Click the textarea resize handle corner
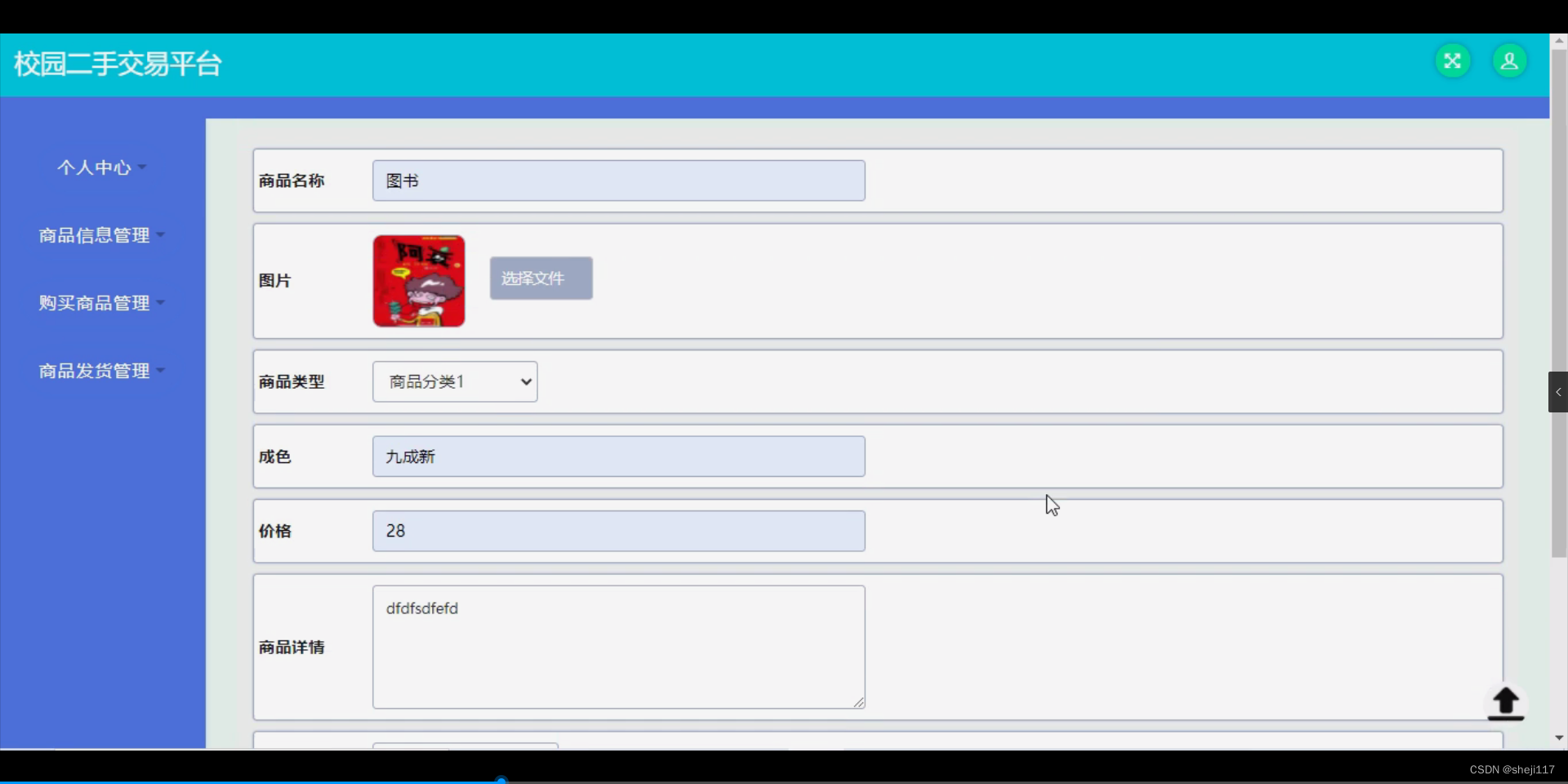1568x784 pixels. pyautogui.click(x=858, y=702)
